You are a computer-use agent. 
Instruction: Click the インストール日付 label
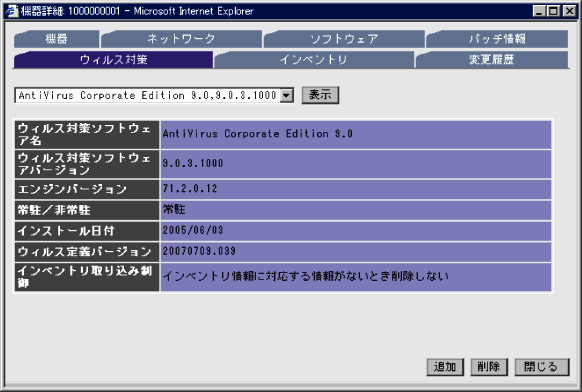tap(66, 231)
